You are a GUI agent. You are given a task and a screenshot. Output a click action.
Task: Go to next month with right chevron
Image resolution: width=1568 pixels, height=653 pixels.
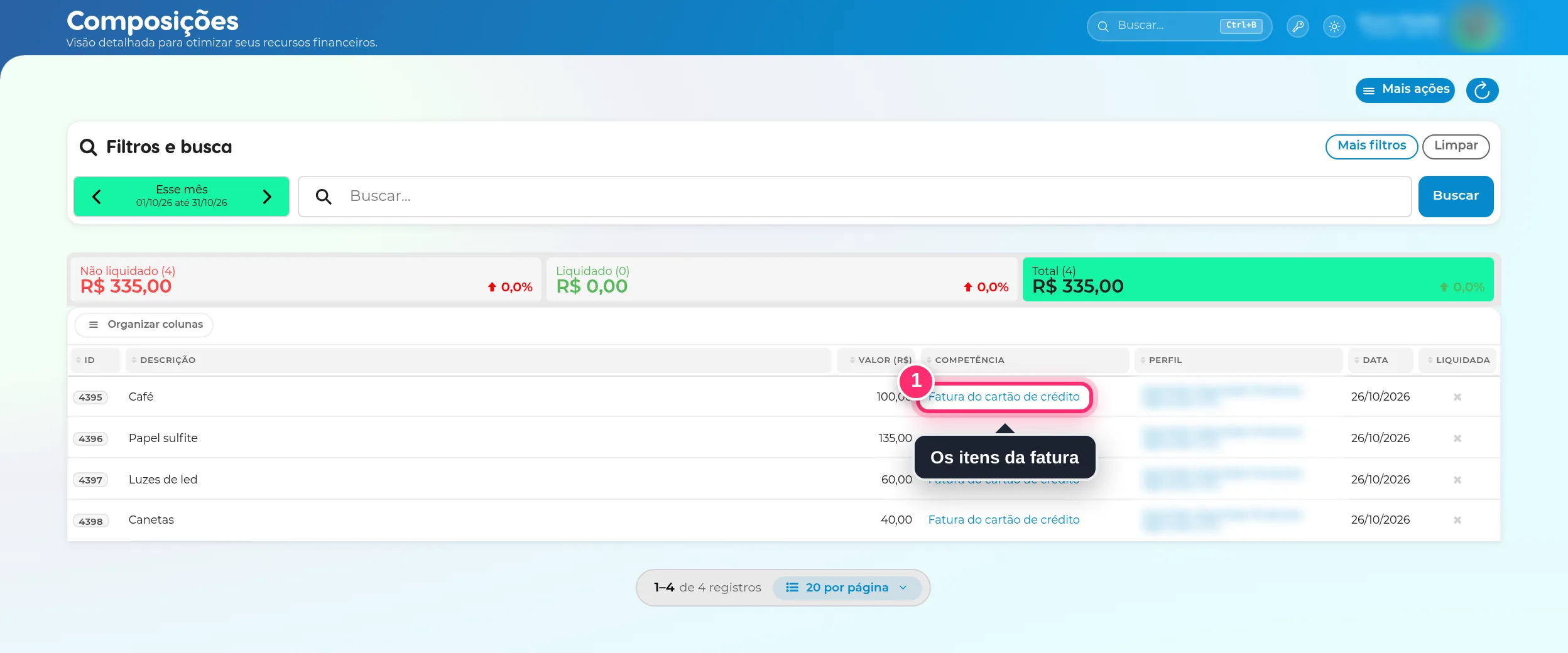click(267, 197)
